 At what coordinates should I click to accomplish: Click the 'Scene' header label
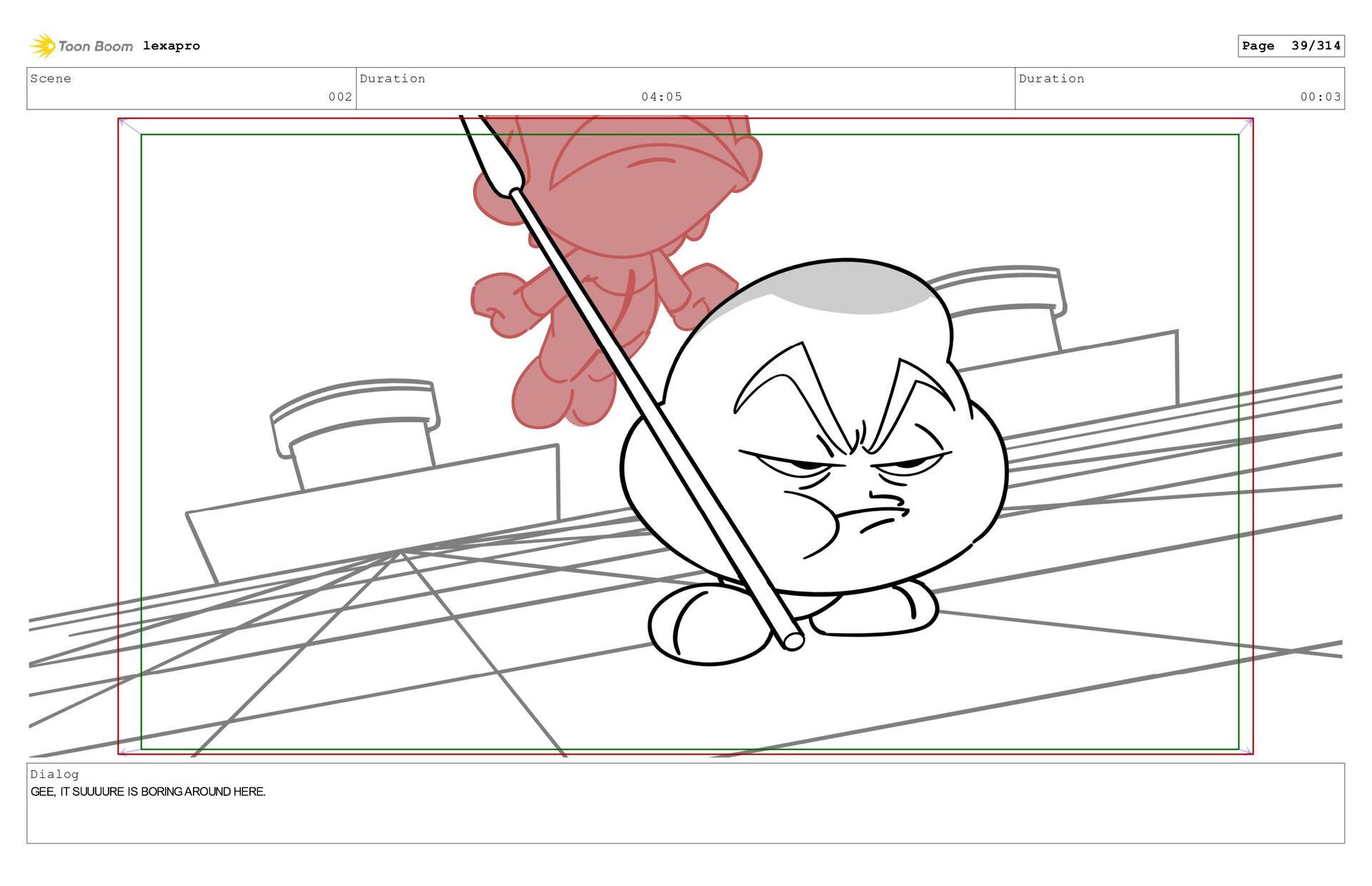click(x=51, y=79)
